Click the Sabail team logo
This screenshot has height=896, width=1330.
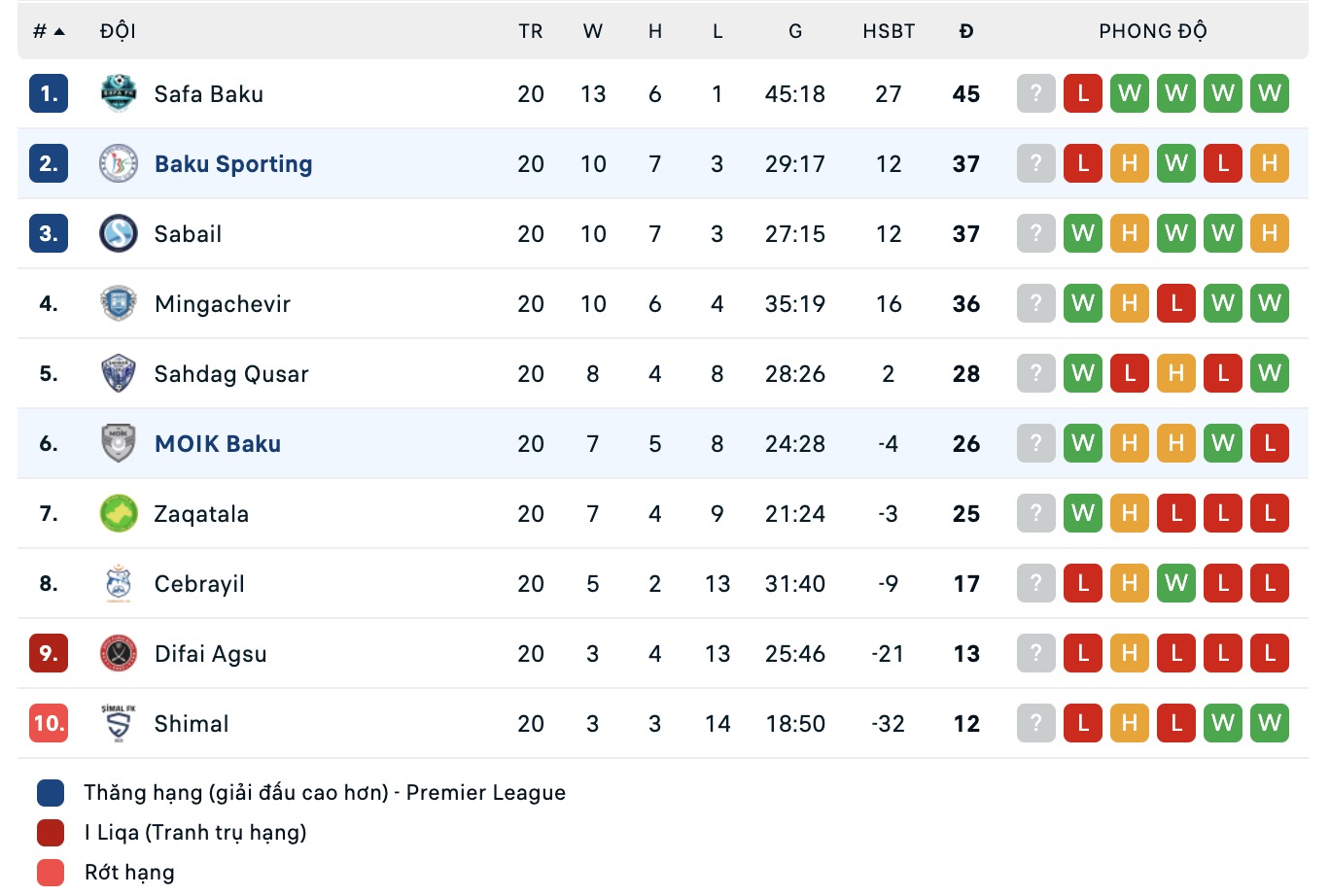pyautogui.click(x=119, y=234)
